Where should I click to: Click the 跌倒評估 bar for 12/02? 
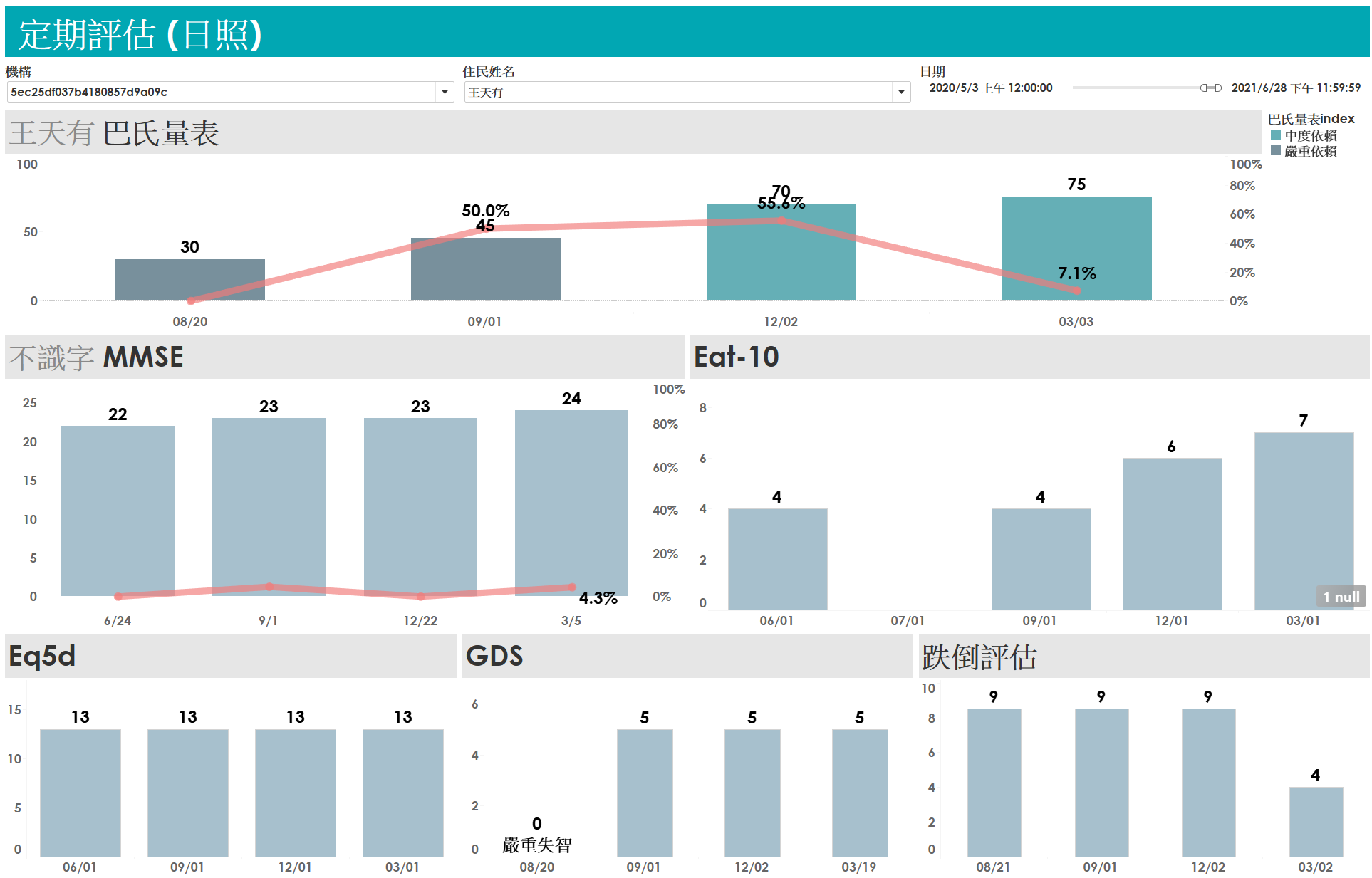coord(1209,783)
